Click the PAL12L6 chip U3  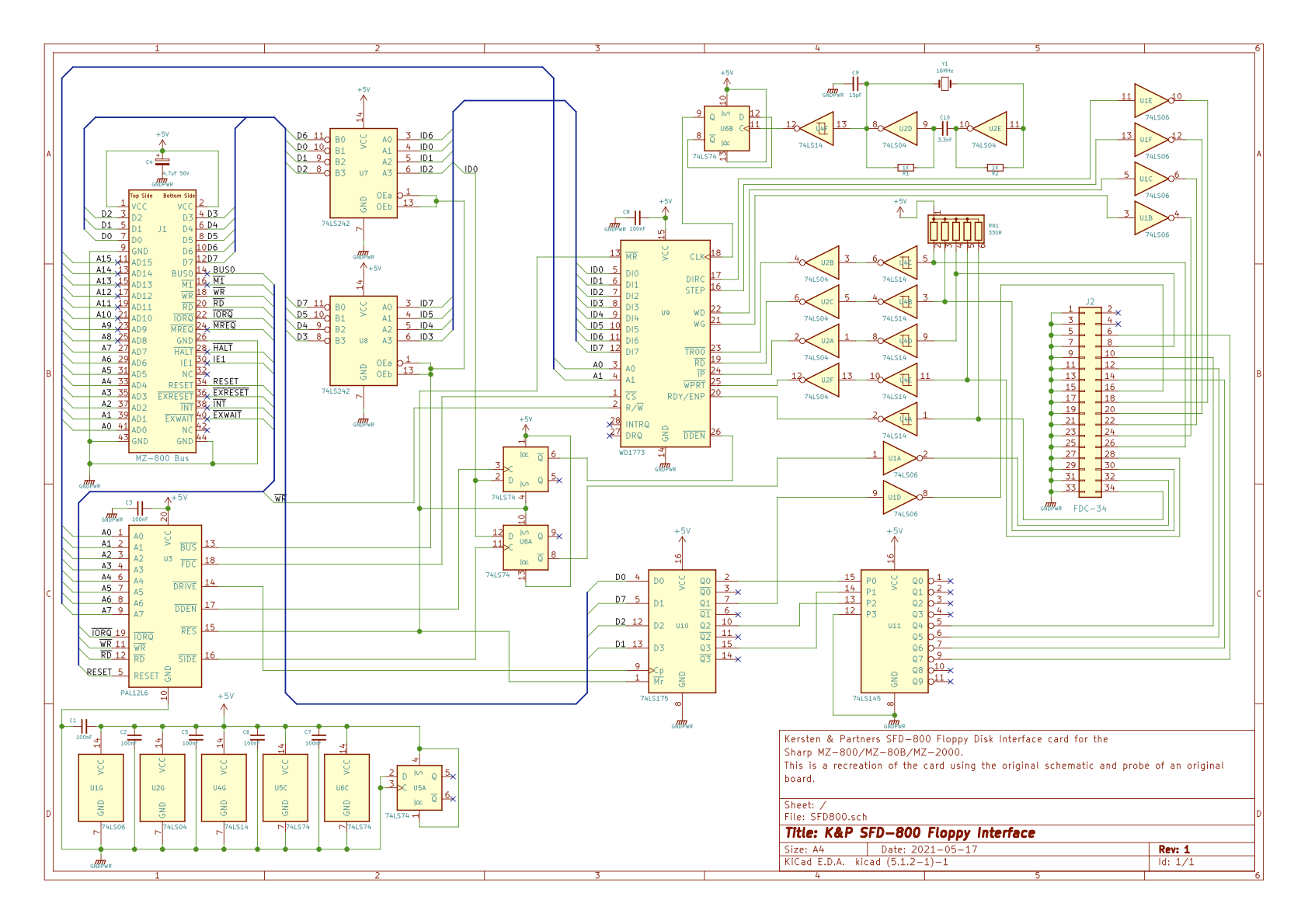tap(165, 606)
